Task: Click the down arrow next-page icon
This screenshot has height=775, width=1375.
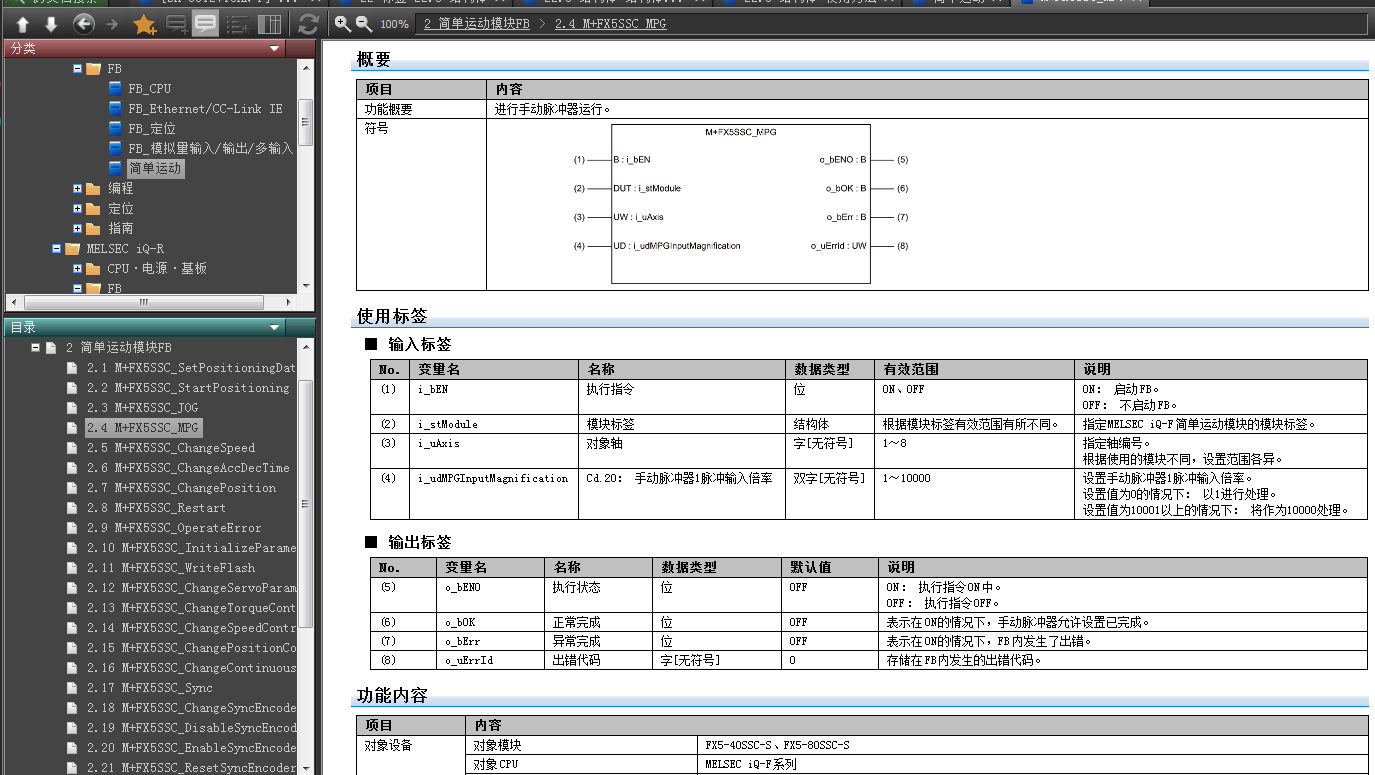Action: coord(51,24)
